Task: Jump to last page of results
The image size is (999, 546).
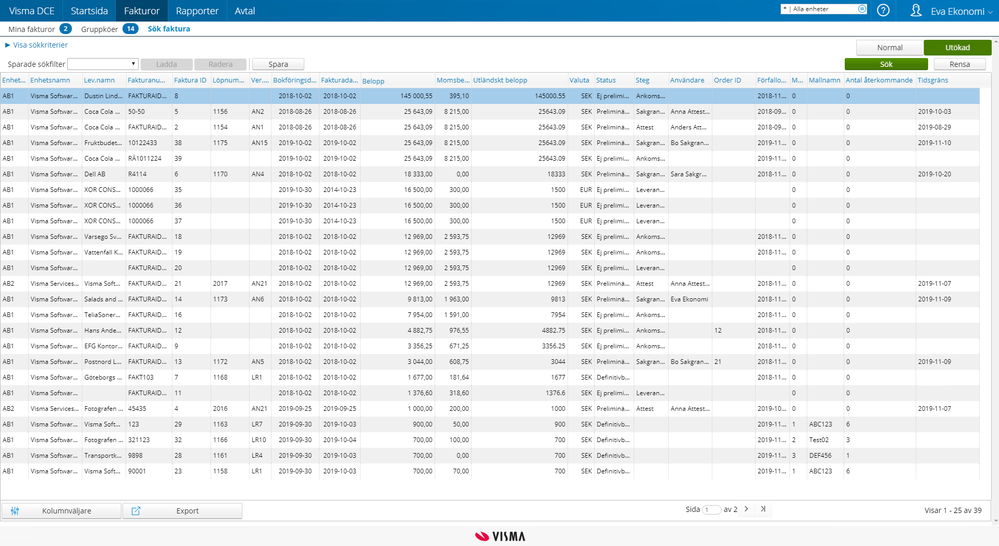Action: point(763,509)
